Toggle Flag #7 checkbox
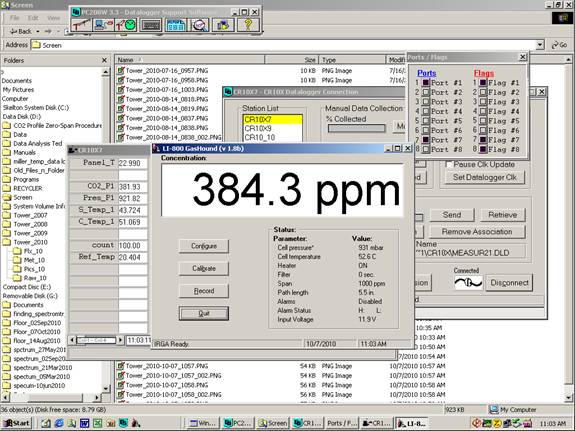Image resolution: width=575 pixels, height=431 pixels. click(x=483, y=140)
